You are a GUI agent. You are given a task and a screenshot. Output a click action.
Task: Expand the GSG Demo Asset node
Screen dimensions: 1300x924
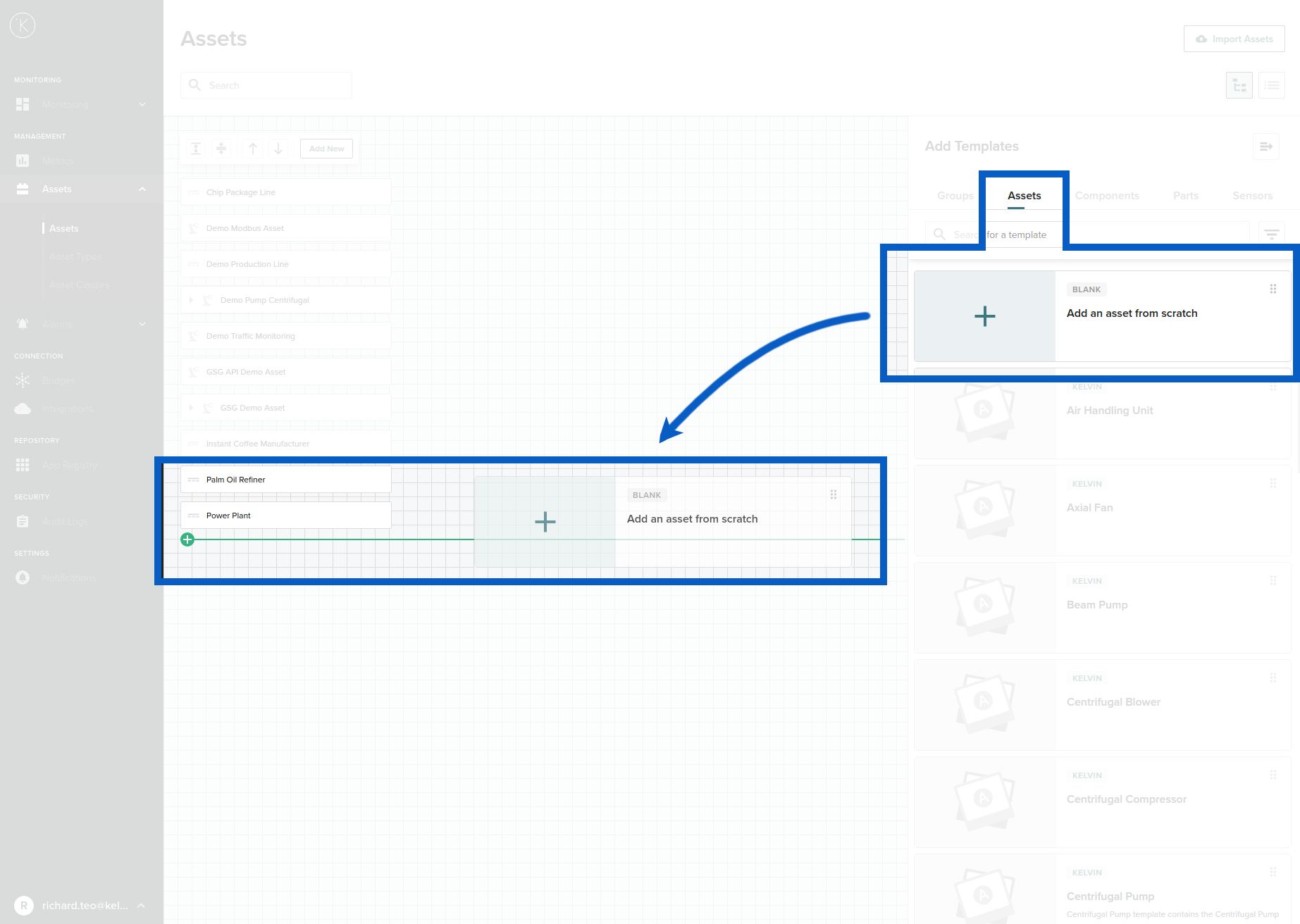coord(192,407)
